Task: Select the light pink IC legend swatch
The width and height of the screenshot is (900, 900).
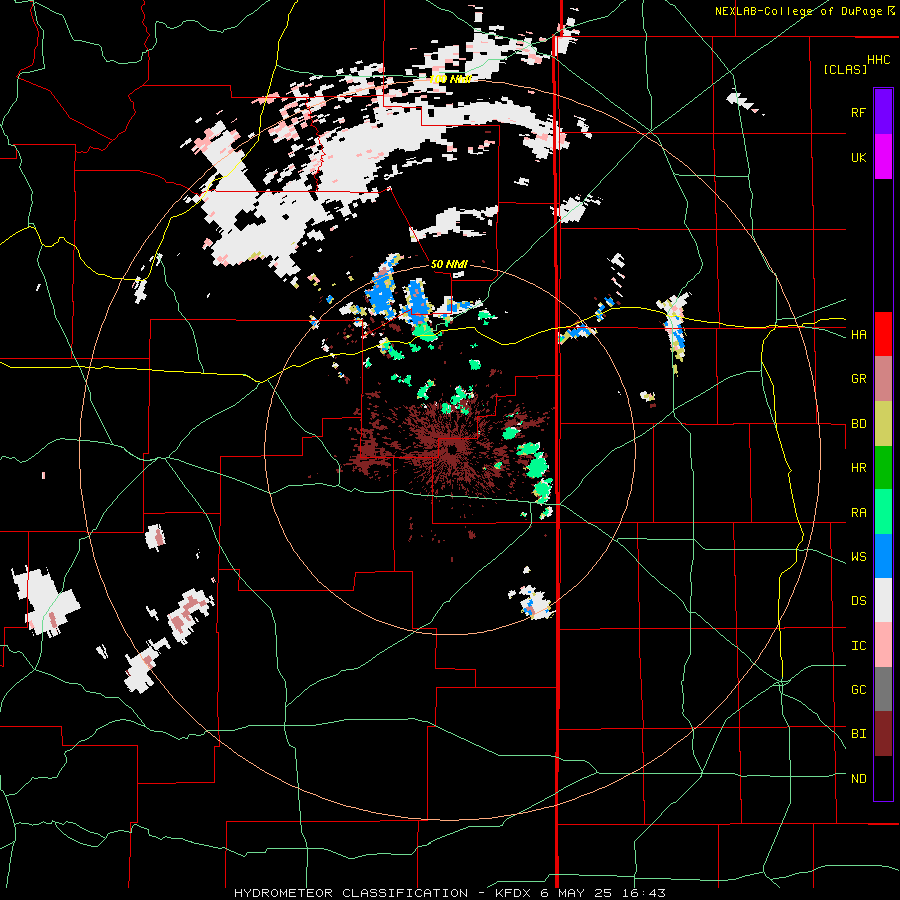Action: click(x=883, y=645)
